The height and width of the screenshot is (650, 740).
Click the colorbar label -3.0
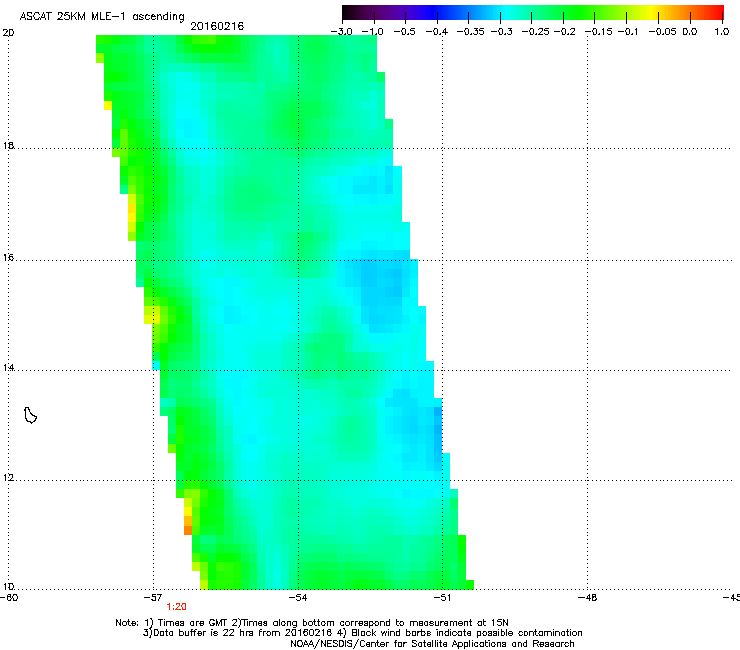(x=342, y=32)
